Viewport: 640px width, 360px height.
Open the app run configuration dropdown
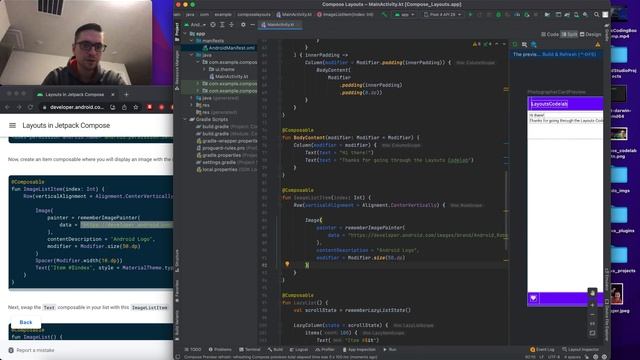point(404,14)
